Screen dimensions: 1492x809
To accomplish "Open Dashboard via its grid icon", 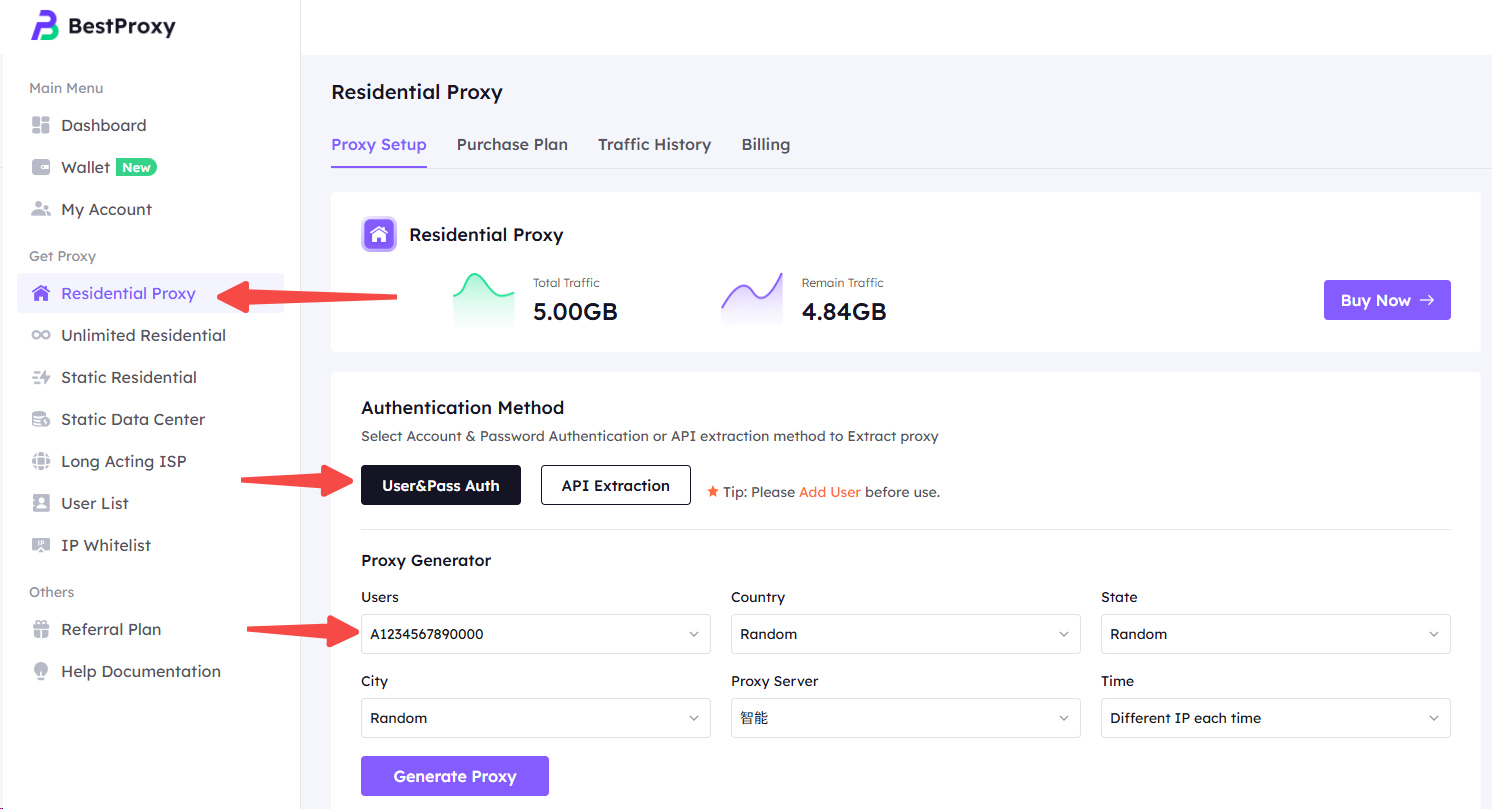I will pyautogui.click(x=41, y=125).
